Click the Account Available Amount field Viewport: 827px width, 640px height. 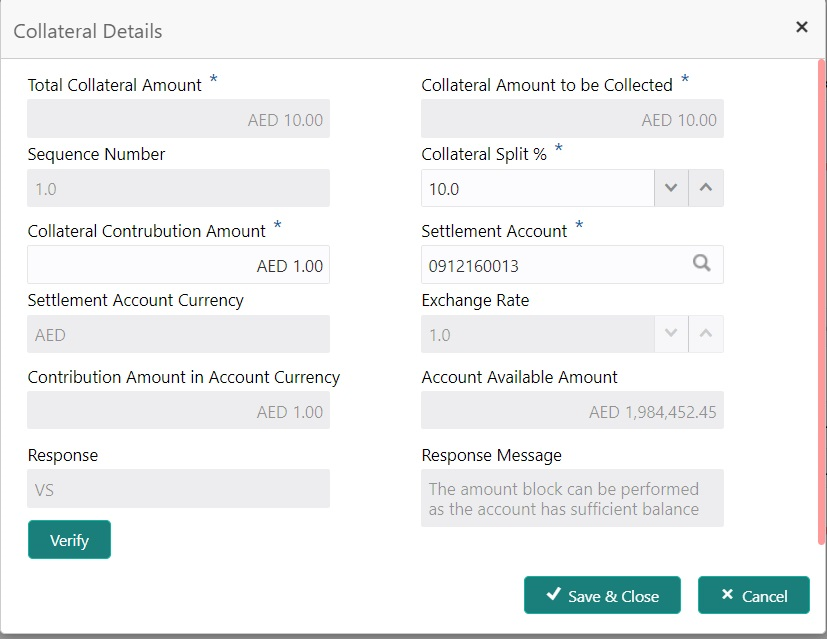point(572,411)
